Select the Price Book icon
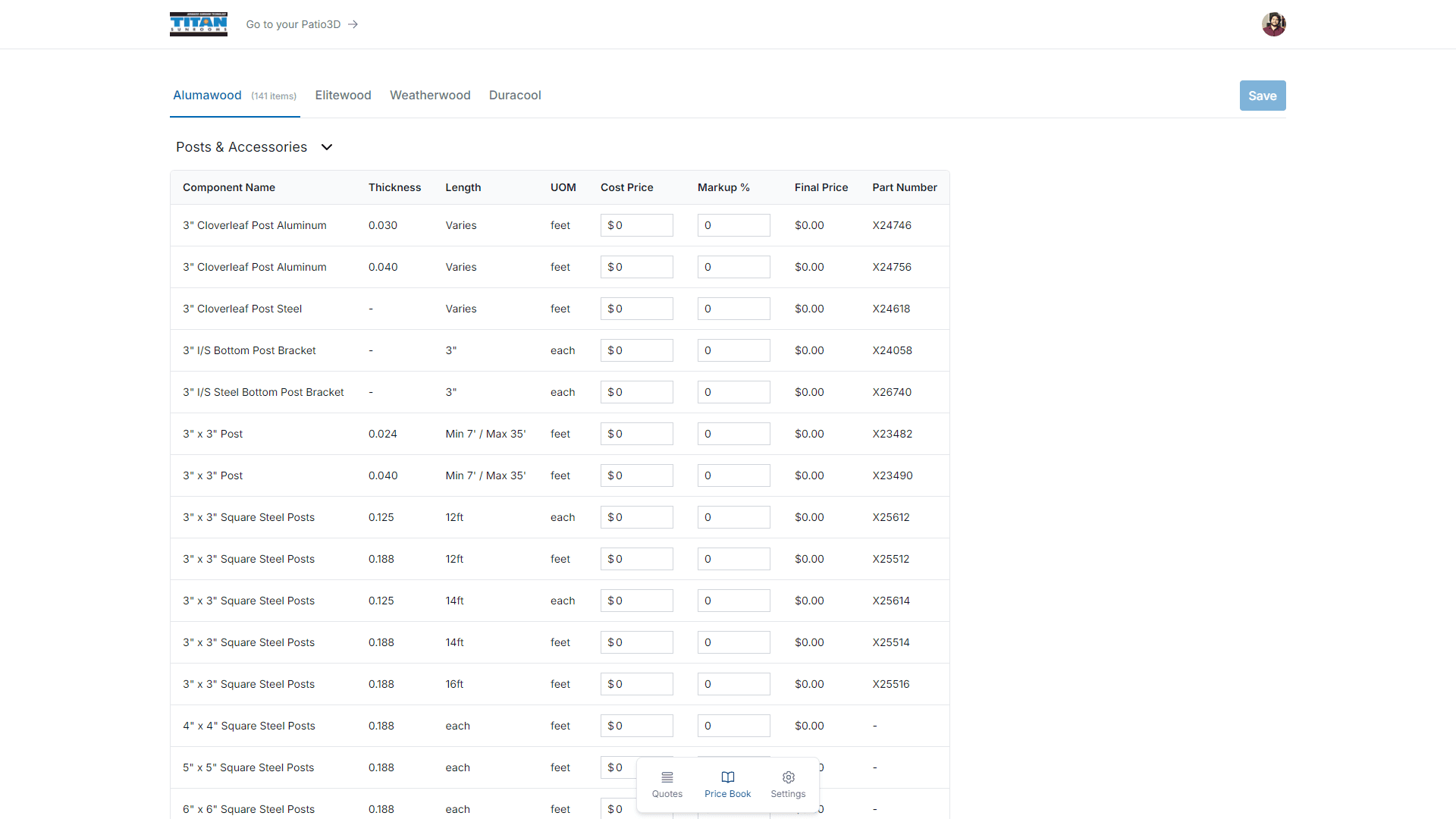Screen dimensions: 1456x819 (x=727, y=777)
